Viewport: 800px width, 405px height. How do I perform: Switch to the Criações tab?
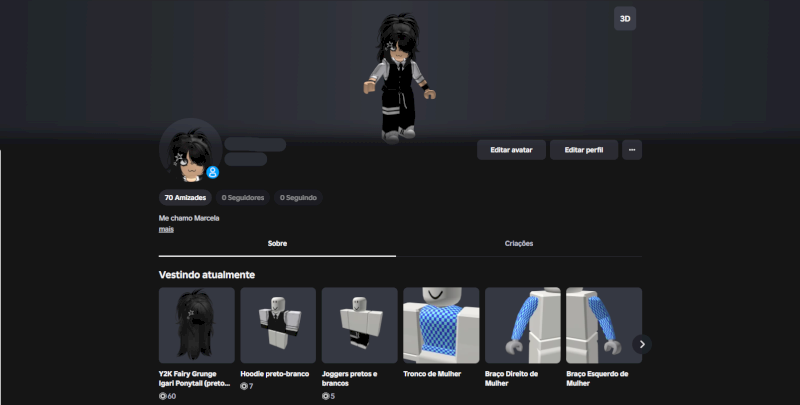click(x=519, y=243)
